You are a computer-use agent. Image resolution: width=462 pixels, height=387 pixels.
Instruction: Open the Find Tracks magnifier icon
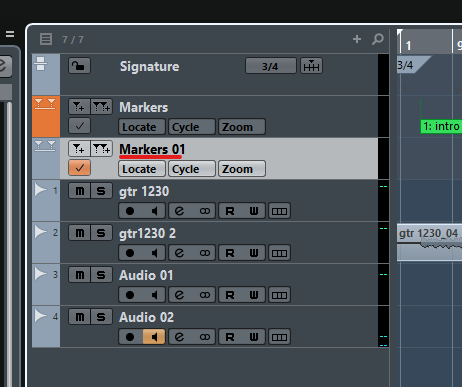(378, 39)
